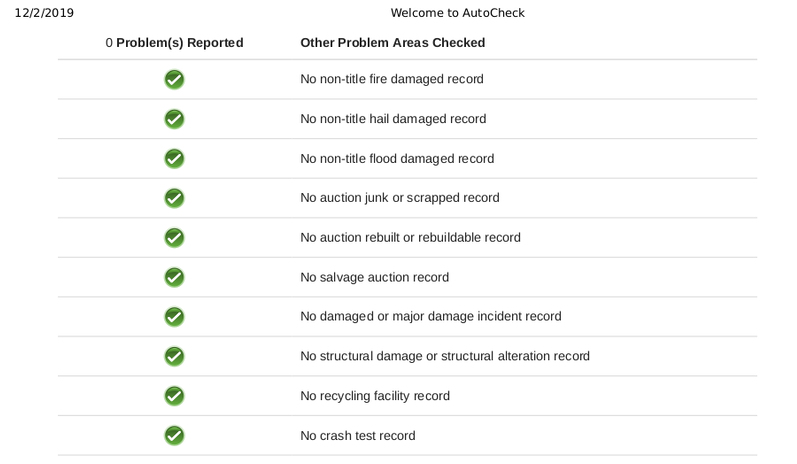Click 'No salvage auction record' text

click(x=375, y=277)
